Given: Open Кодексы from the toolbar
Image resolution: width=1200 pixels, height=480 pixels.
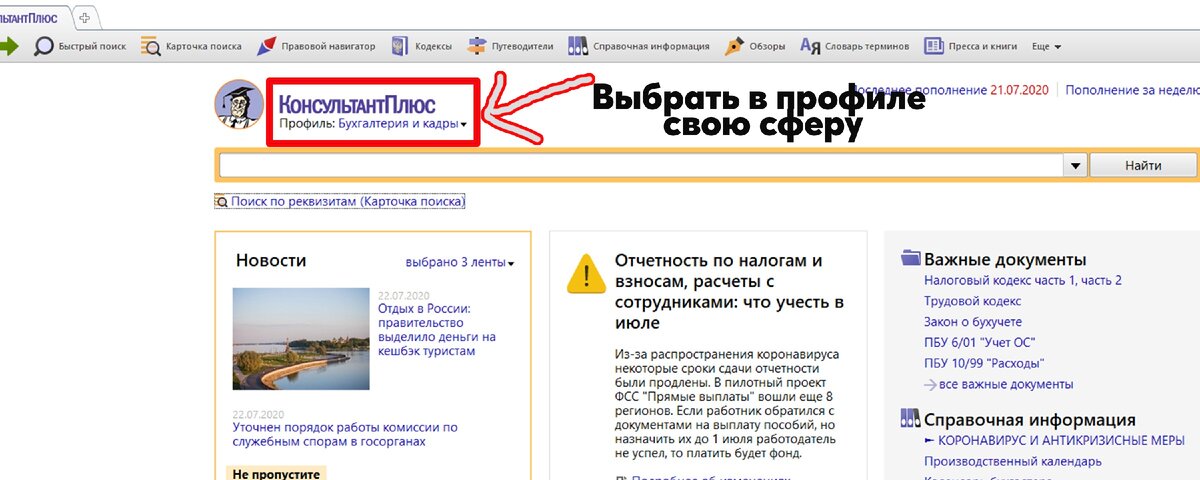Looking at the screenshot, I should point(421,46).
